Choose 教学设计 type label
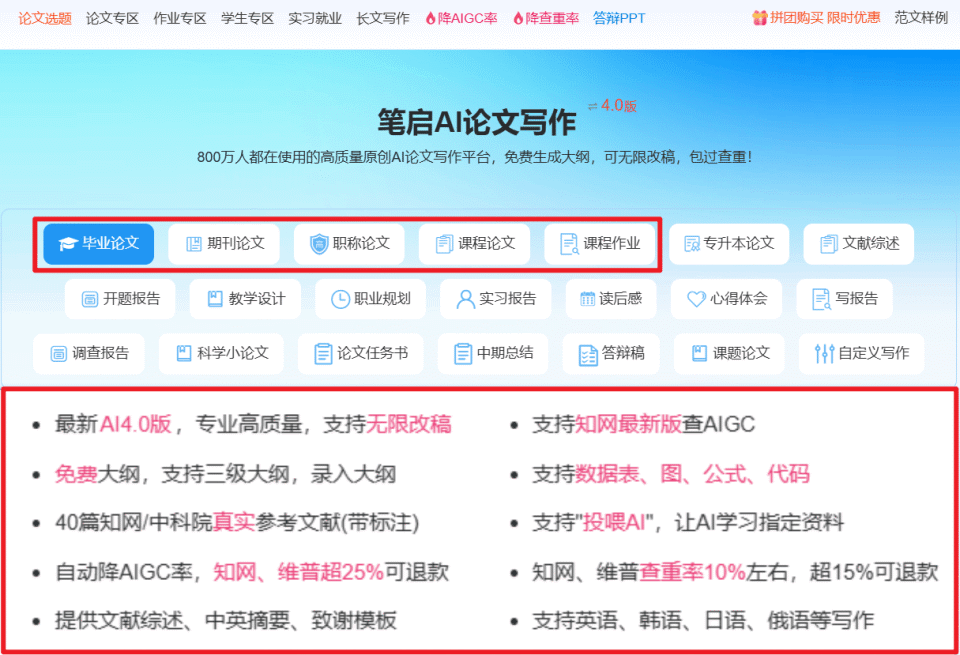The image size is (960, 655). [x=257, y=299]
